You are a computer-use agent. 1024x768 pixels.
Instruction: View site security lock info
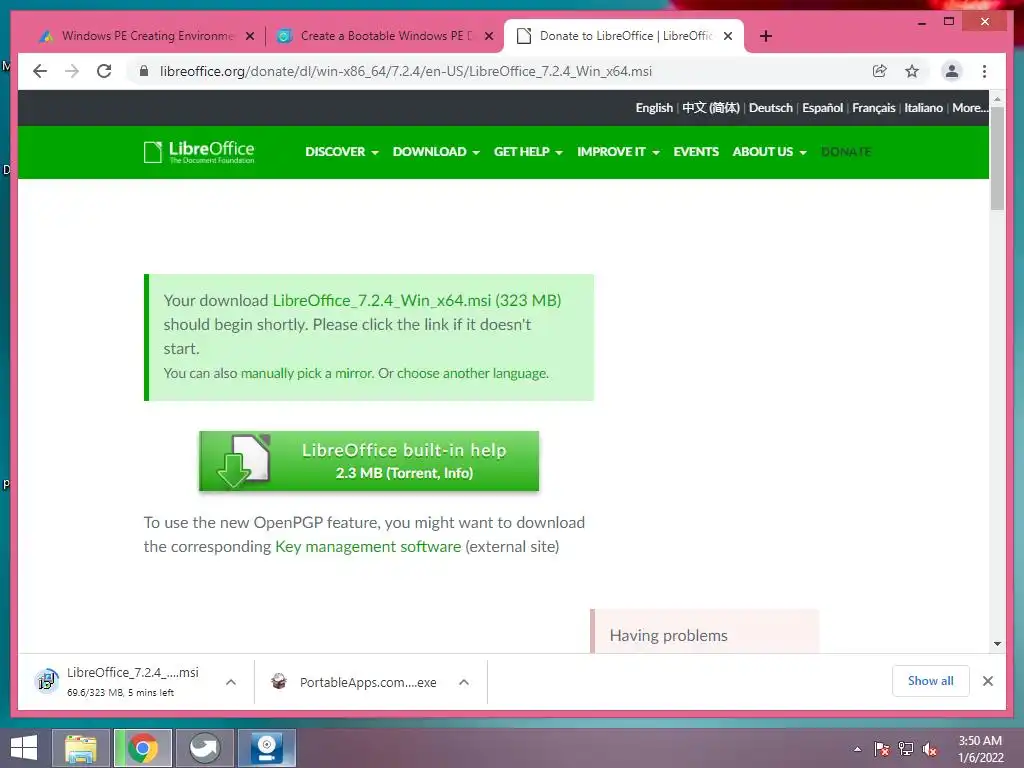(144, 71)
